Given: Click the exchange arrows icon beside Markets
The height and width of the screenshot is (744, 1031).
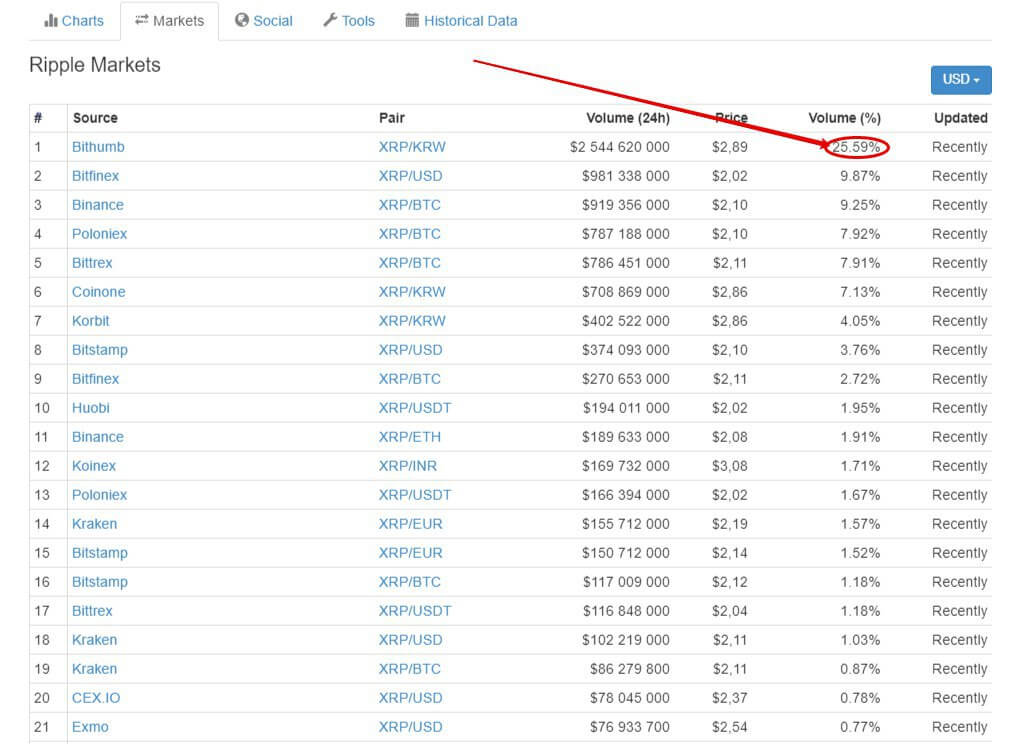Looking at the screenshot, I should 141,20.
